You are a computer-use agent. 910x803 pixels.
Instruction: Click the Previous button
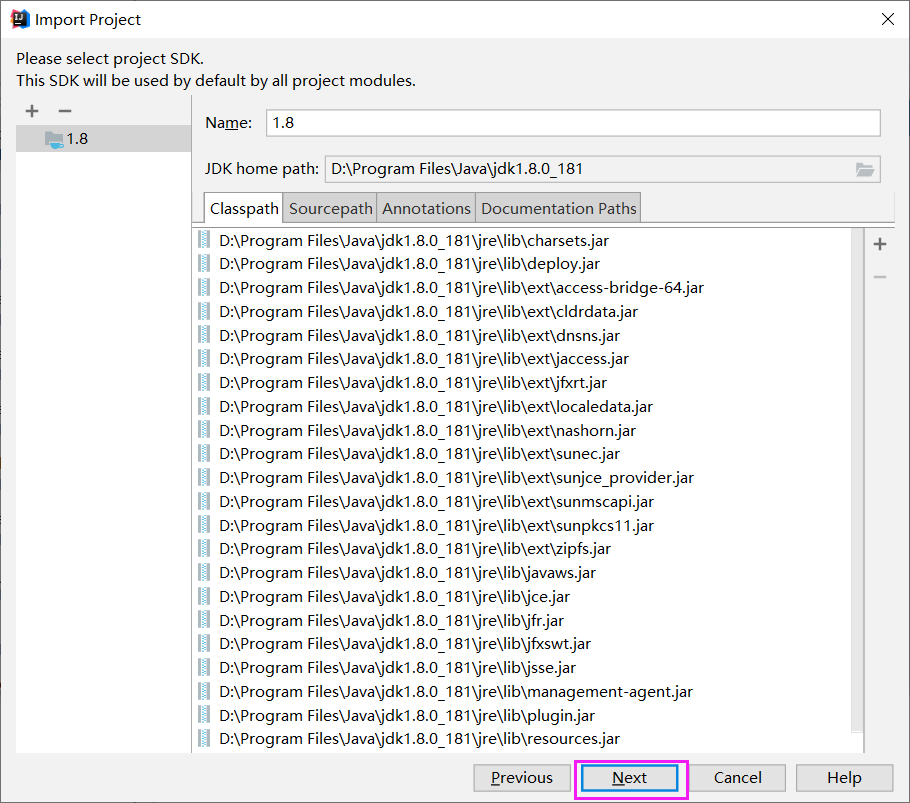[522, 777]
